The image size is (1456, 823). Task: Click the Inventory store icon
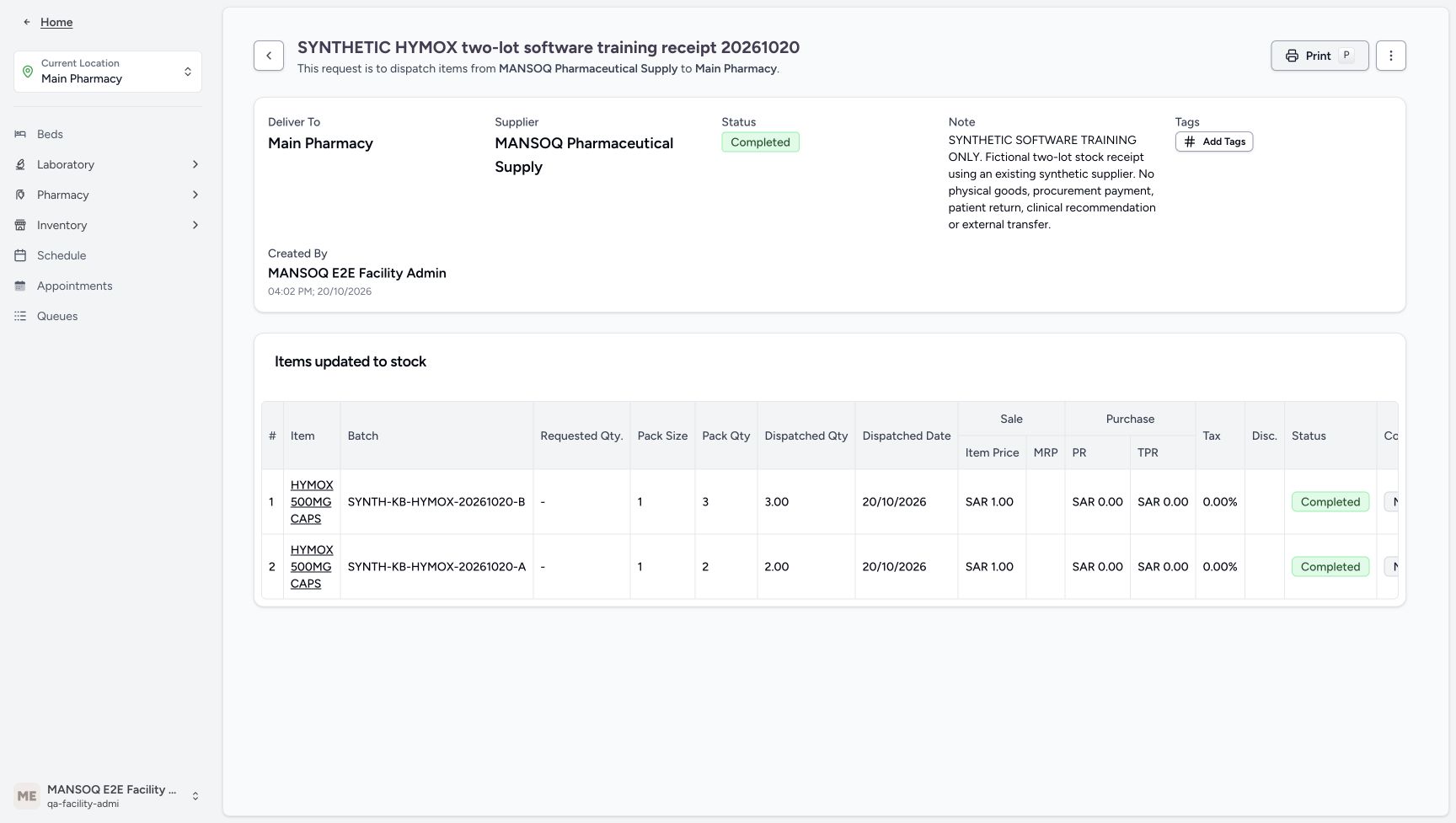(x=20, y=225)
